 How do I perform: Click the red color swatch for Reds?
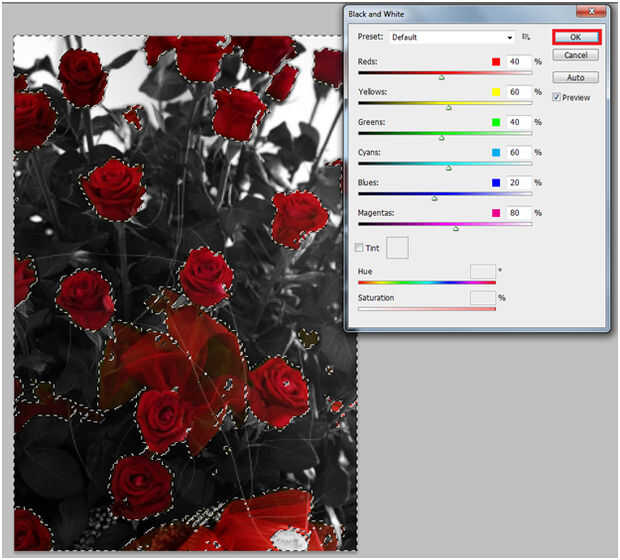(x=495, y=61)
